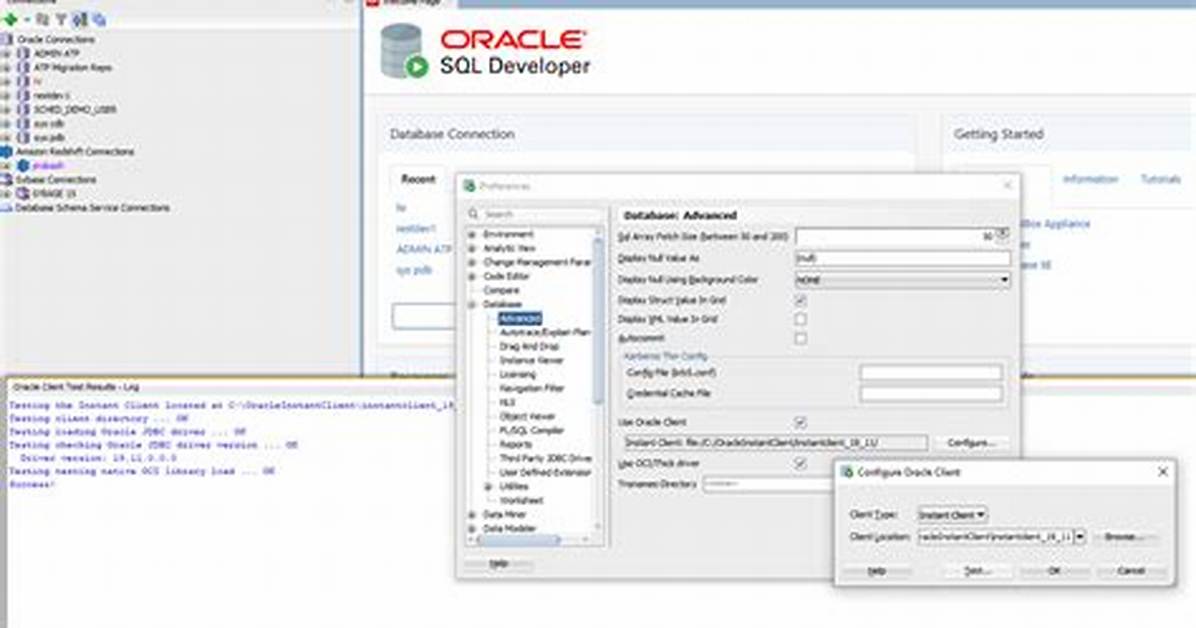Click the Preferences dialog title icon
This screenshot has height=628, width=1196.
[470, 185]
